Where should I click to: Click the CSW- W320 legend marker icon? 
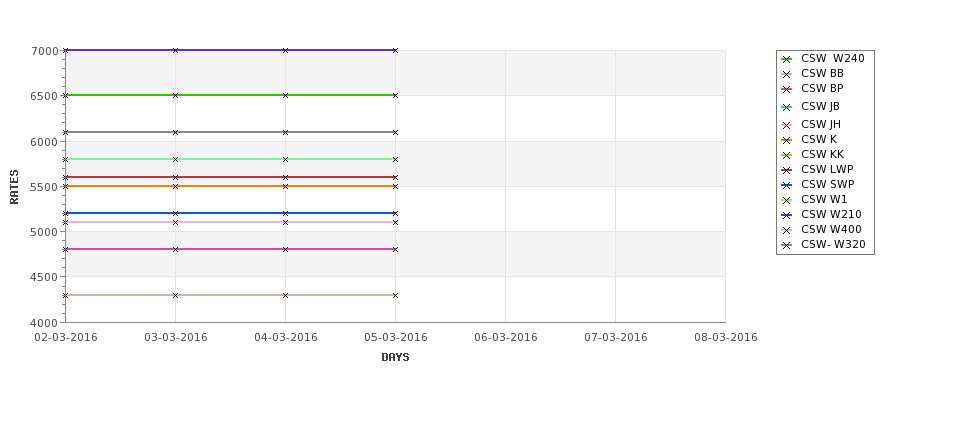(x=786, y=245)
